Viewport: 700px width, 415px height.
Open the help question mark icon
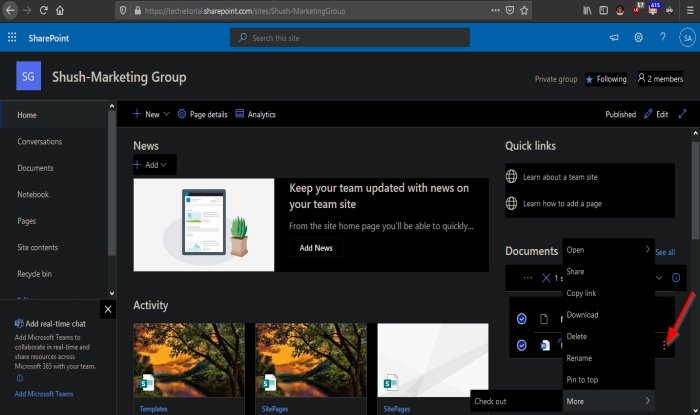pyautogui.click(x=662, y=37)
